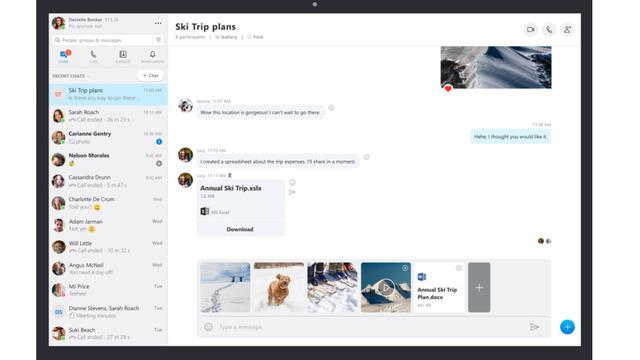The height and width of the screenshot is (360, 640).
Task: Open the Ski Trip plans chat in the list
Action: tap(108, 94)
